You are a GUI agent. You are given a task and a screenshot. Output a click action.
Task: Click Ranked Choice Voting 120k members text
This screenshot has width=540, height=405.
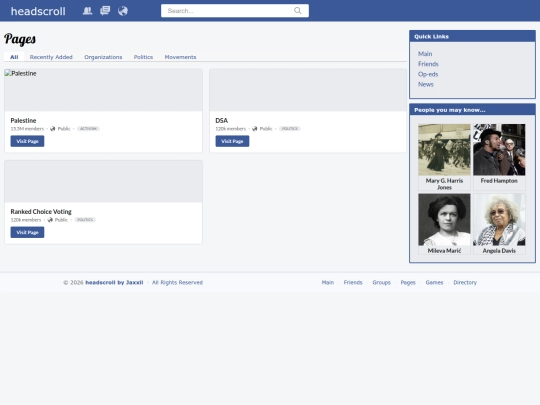[x=26, y=220]
